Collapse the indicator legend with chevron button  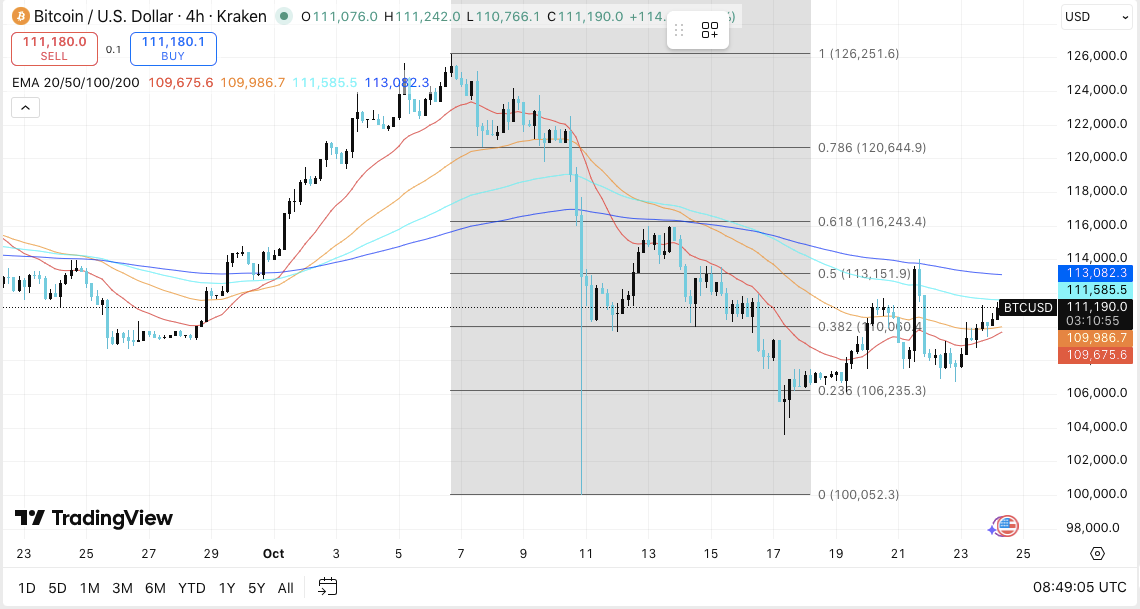[25, 107]
